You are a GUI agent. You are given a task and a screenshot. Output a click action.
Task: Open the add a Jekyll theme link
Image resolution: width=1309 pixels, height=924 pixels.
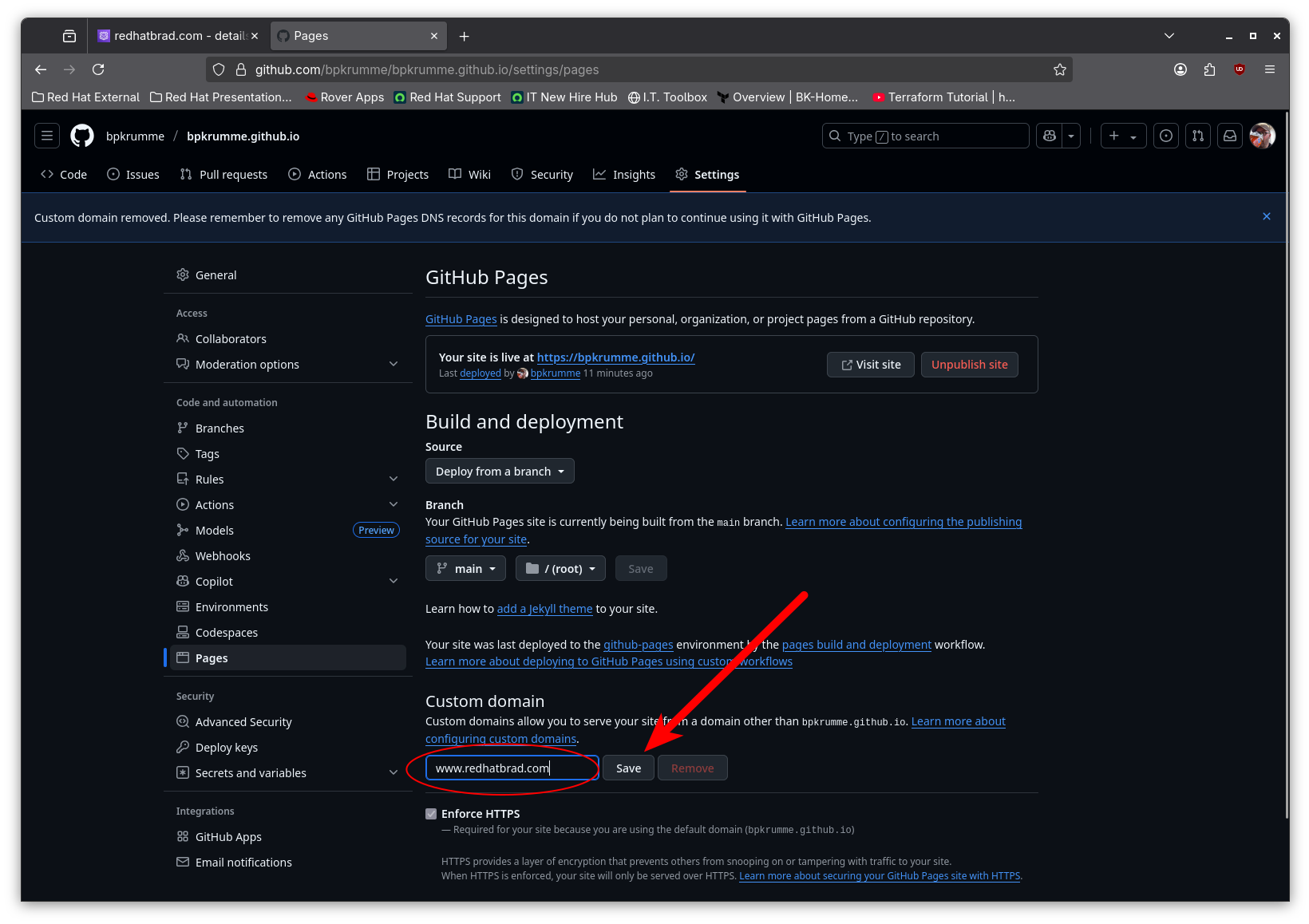[x=545, y=609]
